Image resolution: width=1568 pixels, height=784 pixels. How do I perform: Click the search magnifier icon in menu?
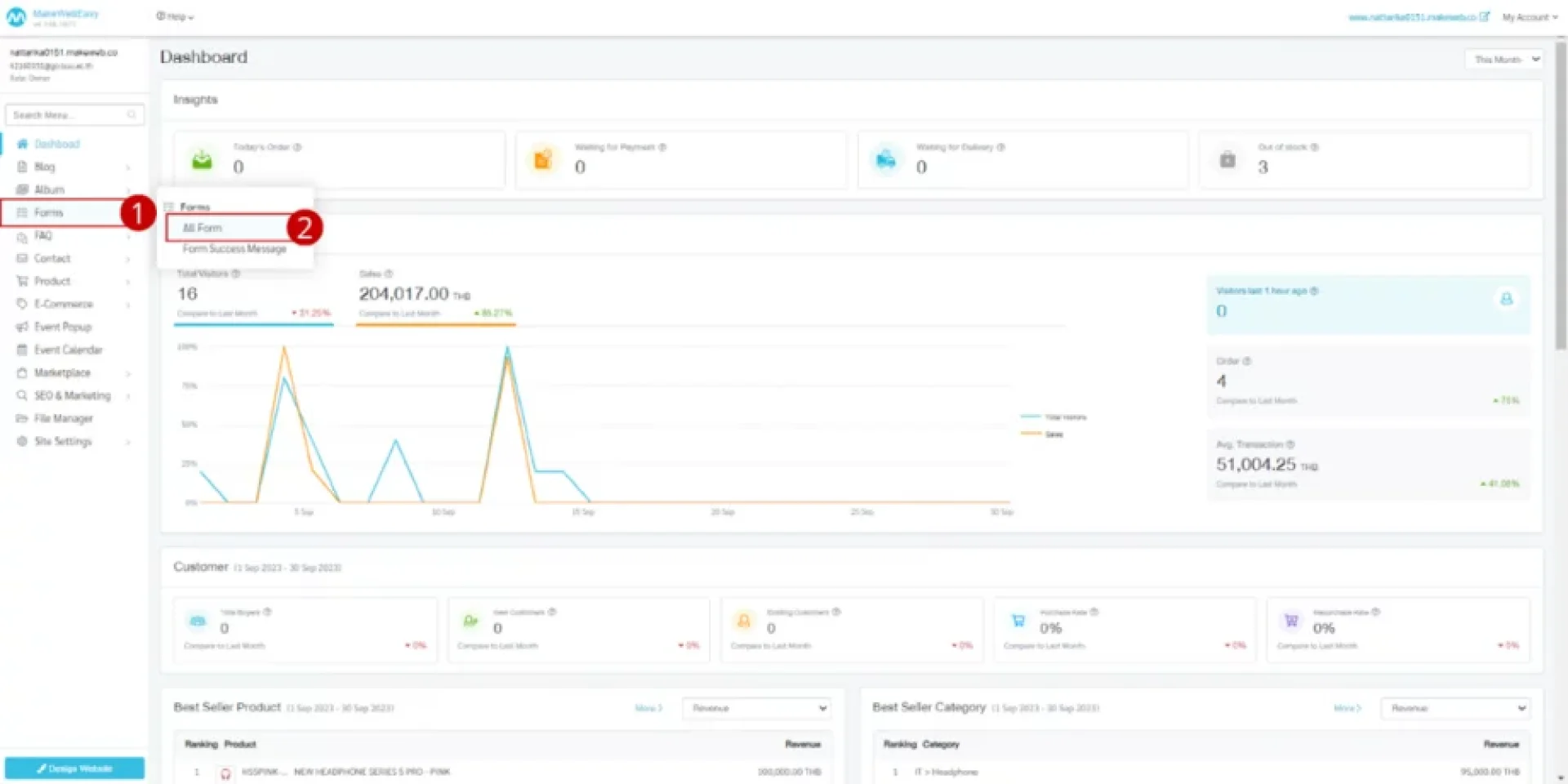(131, 115)
